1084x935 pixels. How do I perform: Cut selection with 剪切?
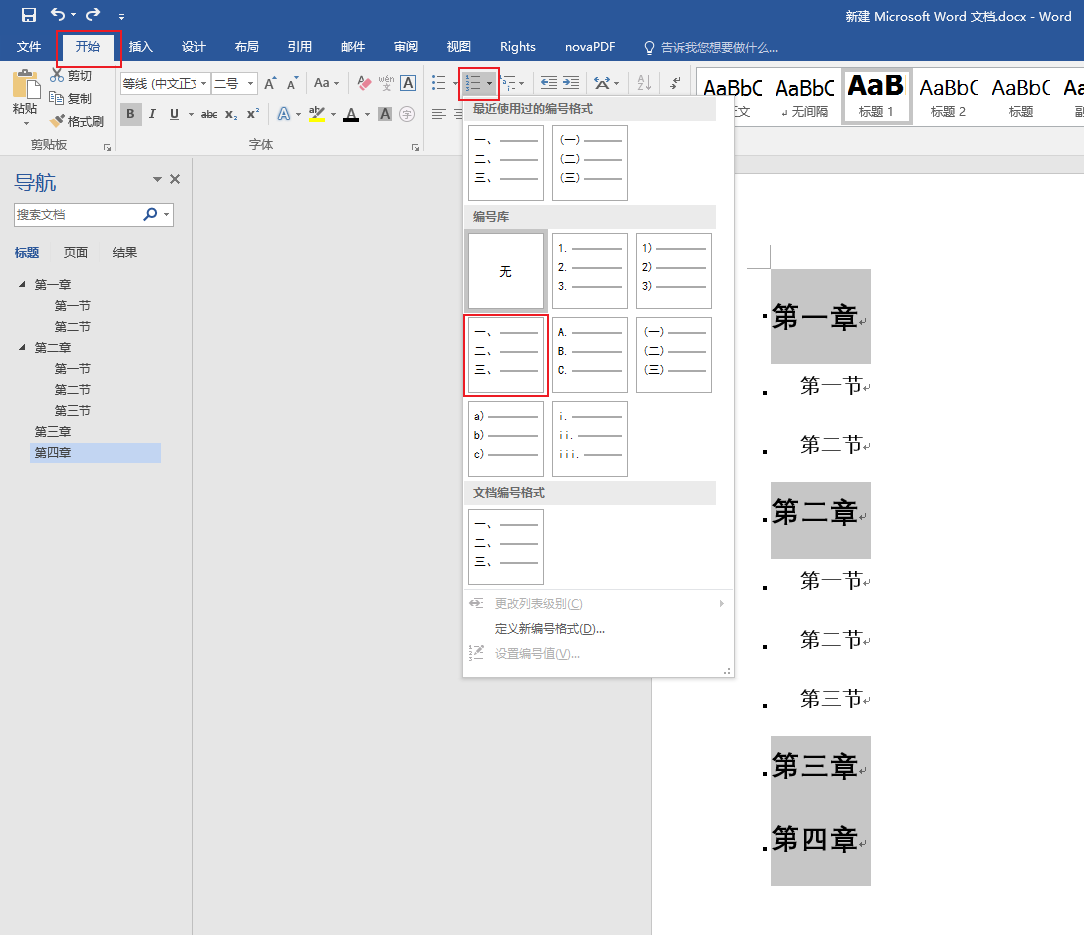click(71, 75)
